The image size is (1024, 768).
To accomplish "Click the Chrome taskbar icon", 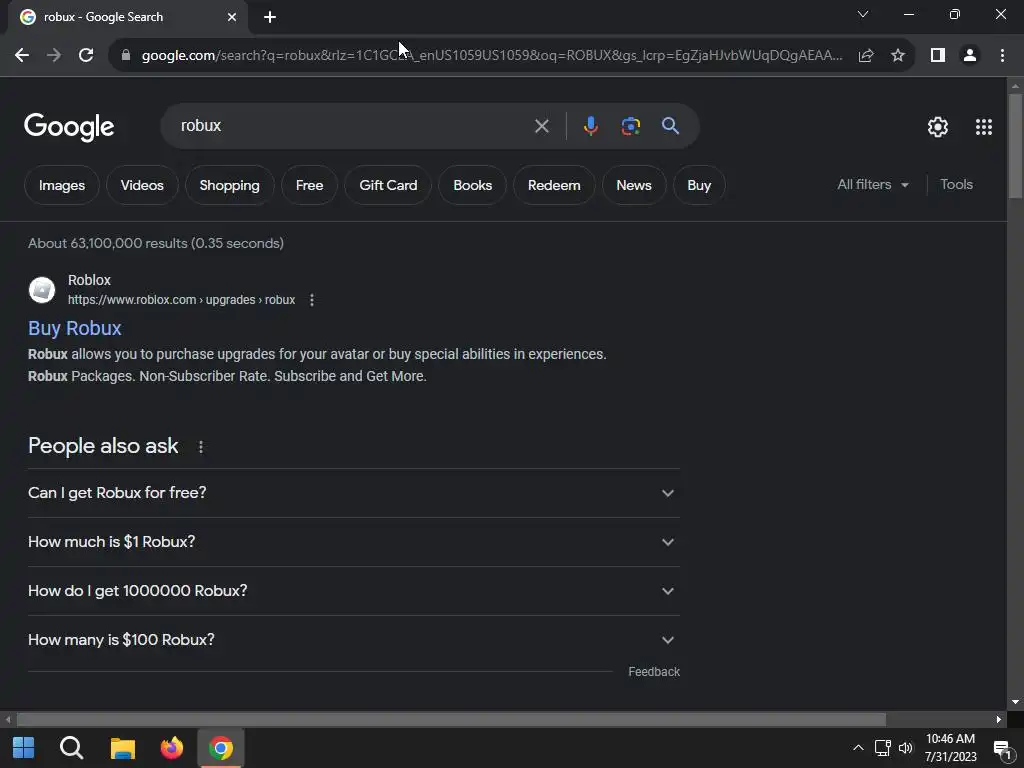I will click(x=221, y=748).
